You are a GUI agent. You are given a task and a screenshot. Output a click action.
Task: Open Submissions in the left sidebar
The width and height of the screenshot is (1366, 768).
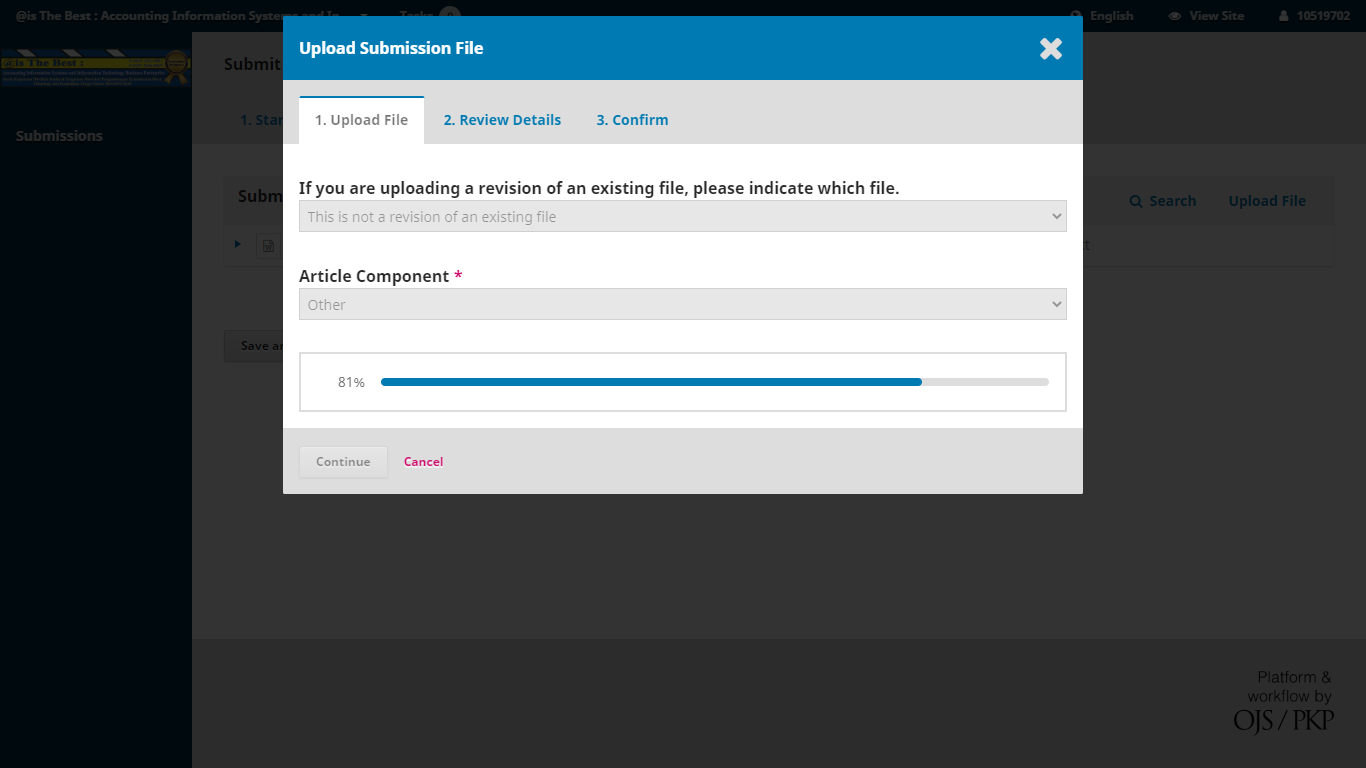point(59,136)
